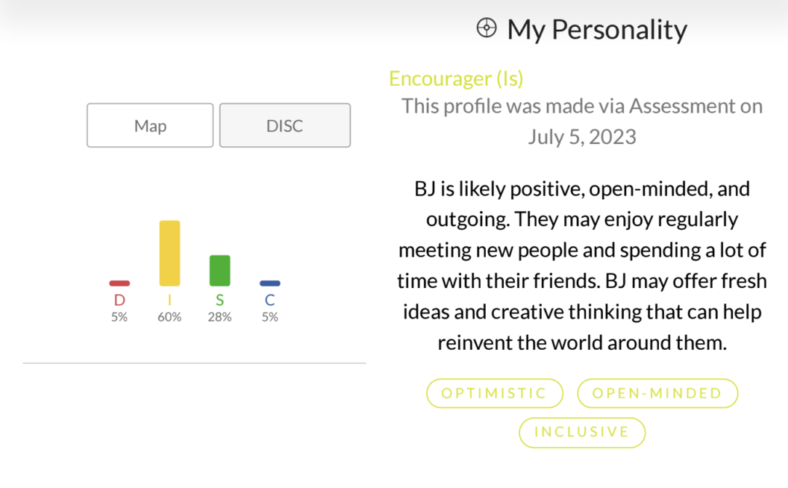This screenshot has height=488, width=788.
Task: Click the green S bar in chart
Action: (x=219, y=270)
